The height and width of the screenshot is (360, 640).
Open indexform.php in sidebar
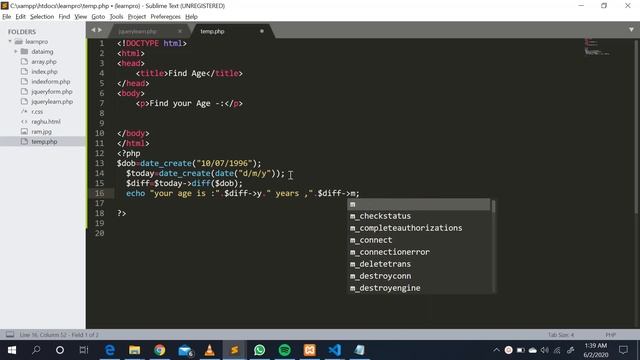click(51, 82)
